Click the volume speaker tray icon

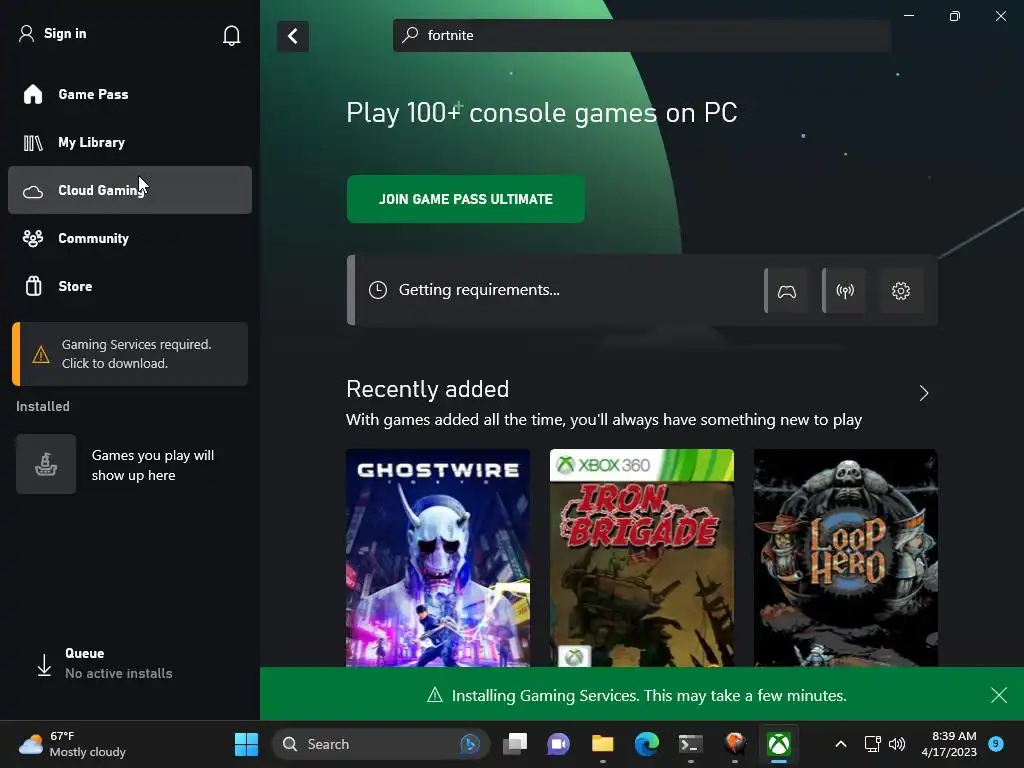tap(897, 744)
